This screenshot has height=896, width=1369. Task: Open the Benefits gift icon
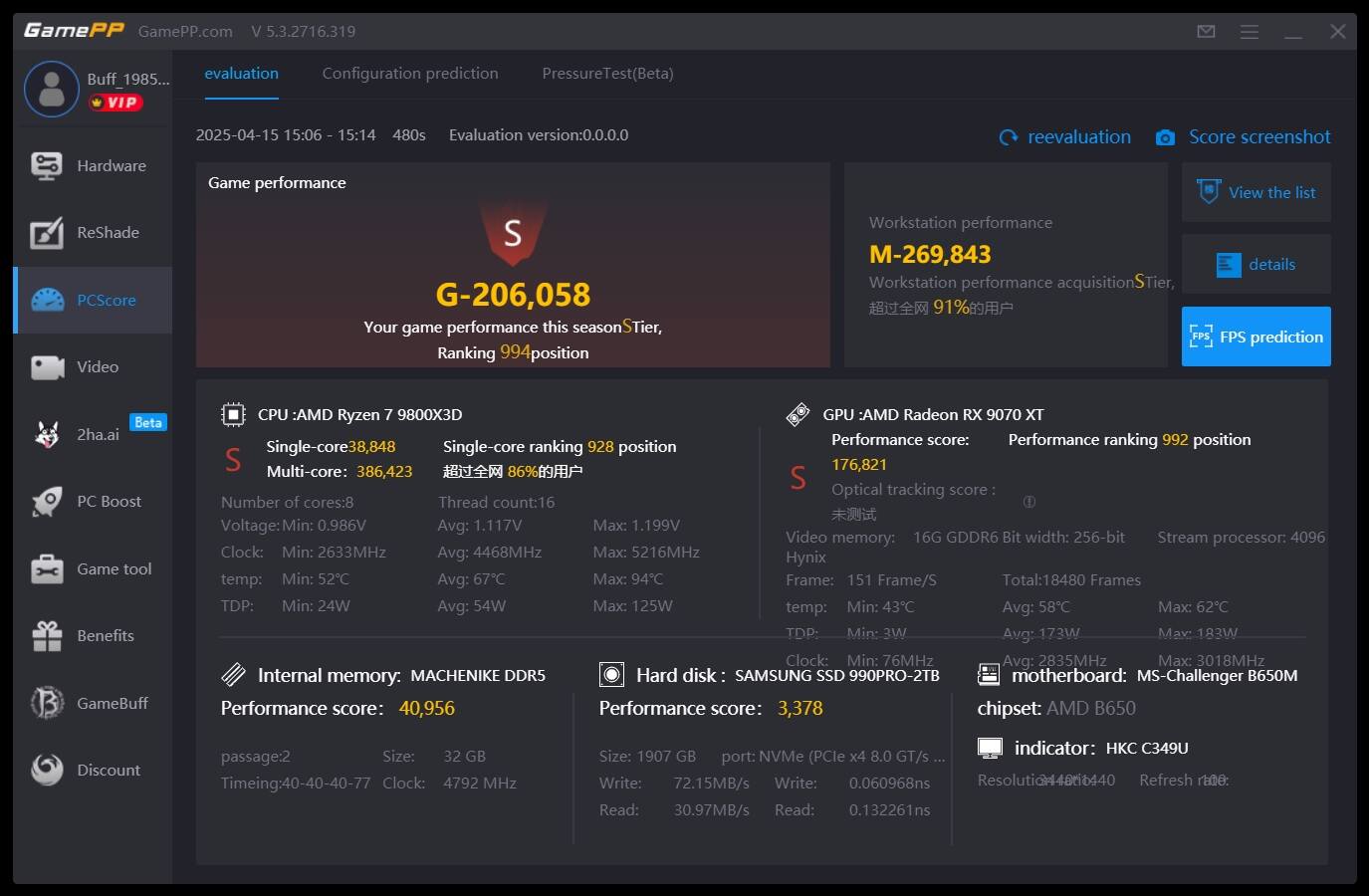coord(47,636)
